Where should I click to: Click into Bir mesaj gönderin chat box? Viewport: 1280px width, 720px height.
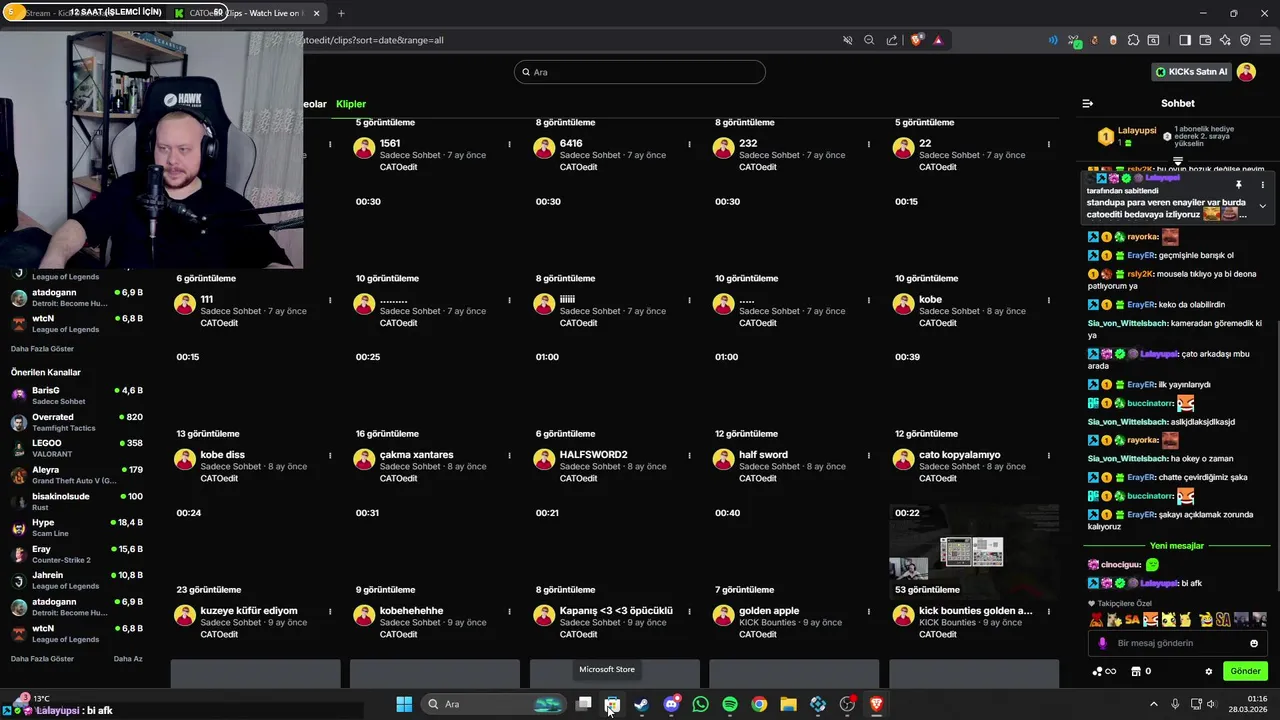click(1178, 643)
